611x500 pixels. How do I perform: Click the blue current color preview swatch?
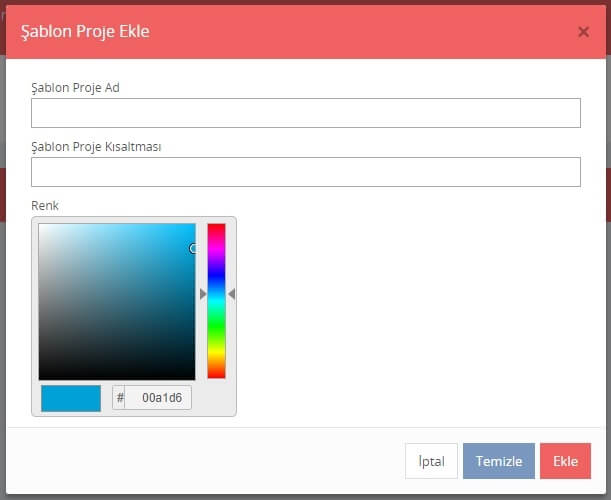click(x=71, y=398)
